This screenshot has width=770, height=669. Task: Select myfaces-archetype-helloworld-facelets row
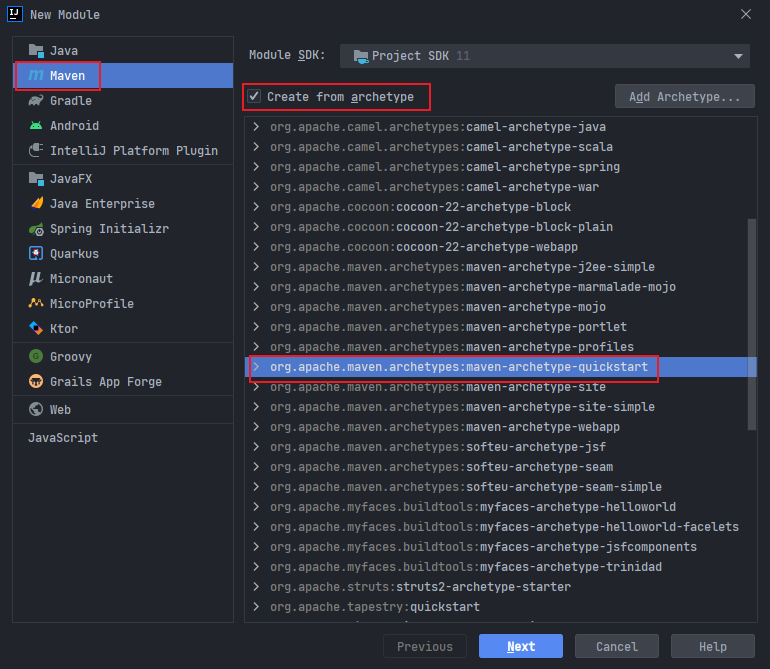tap(500, 527)
